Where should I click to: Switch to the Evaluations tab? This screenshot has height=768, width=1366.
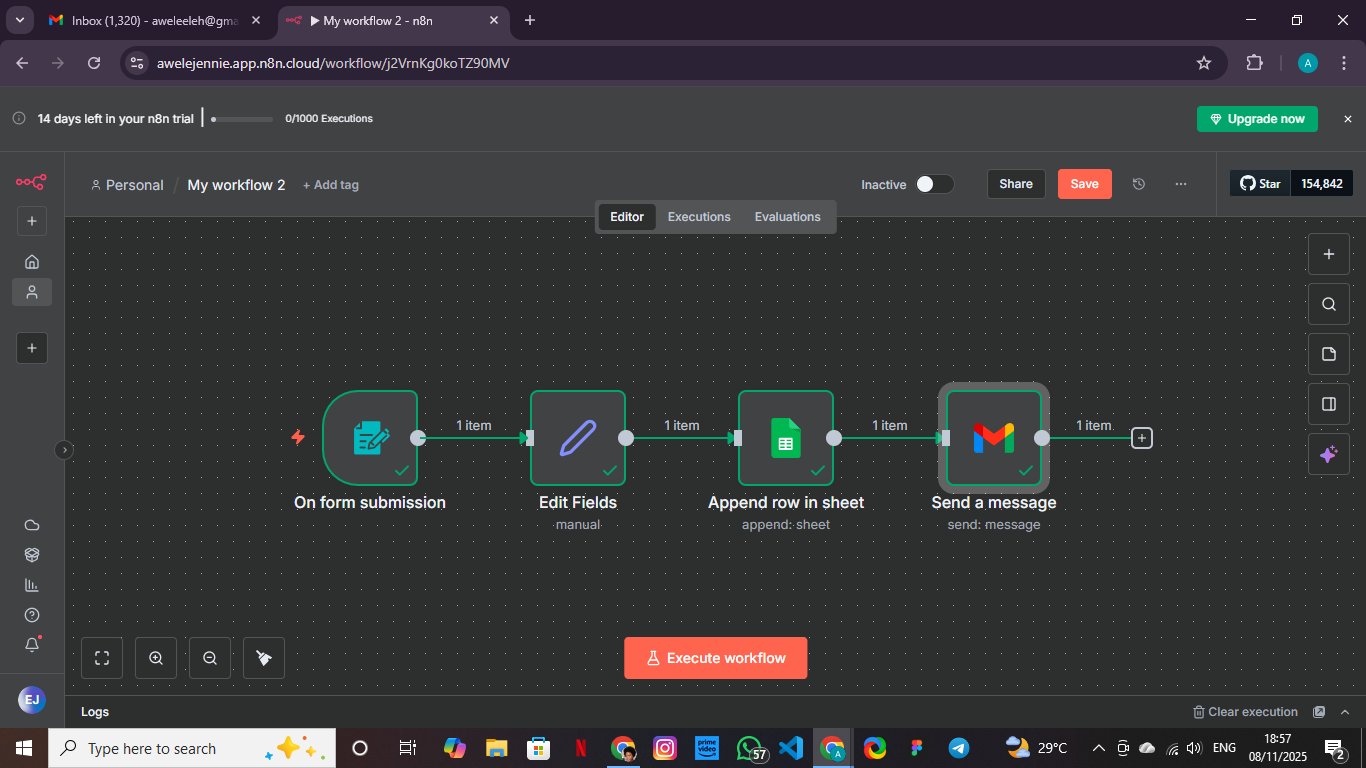(x=787, y=217)
